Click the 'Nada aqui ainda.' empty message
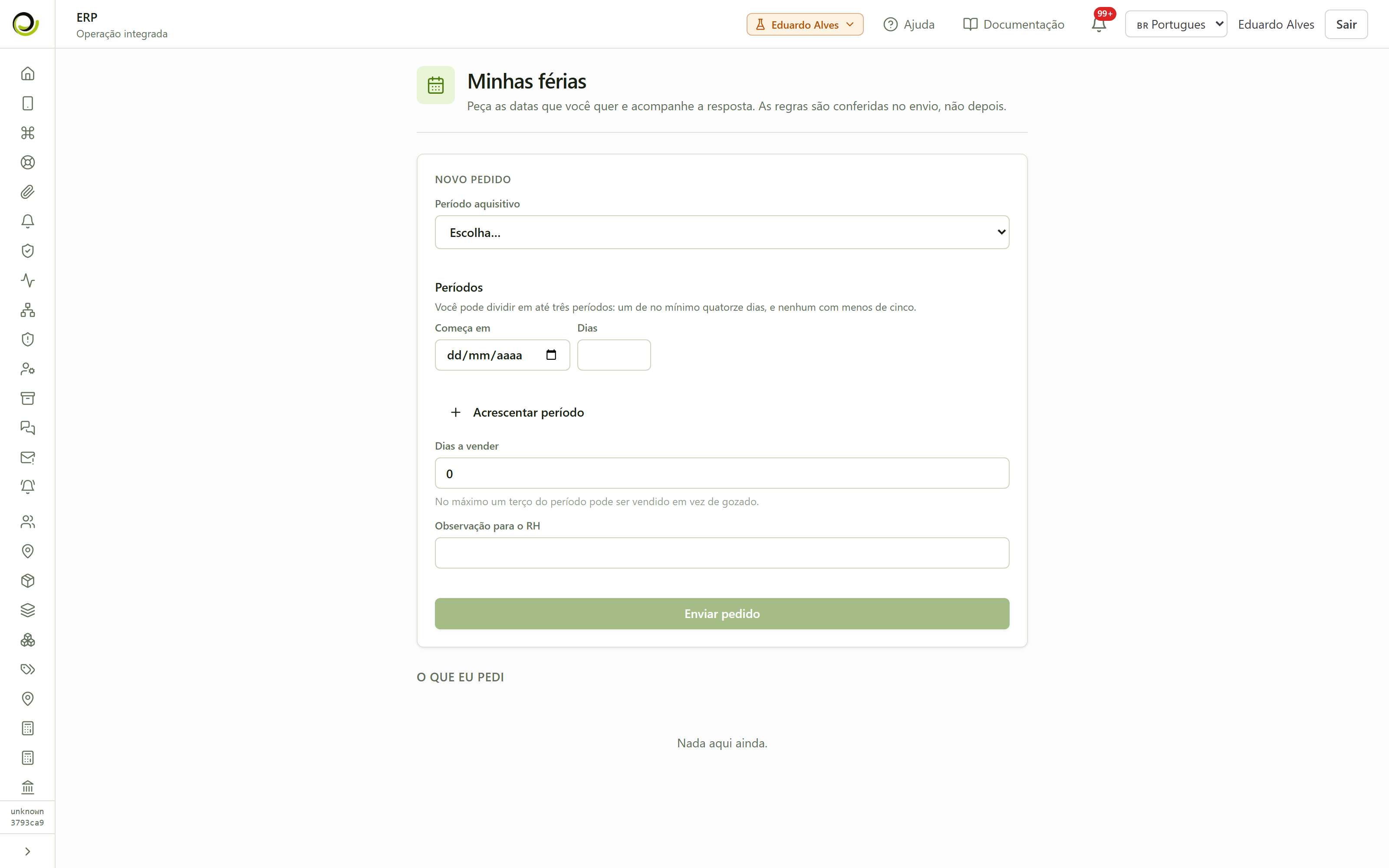This screenshot has height=868, width=1389. (721, 743)
